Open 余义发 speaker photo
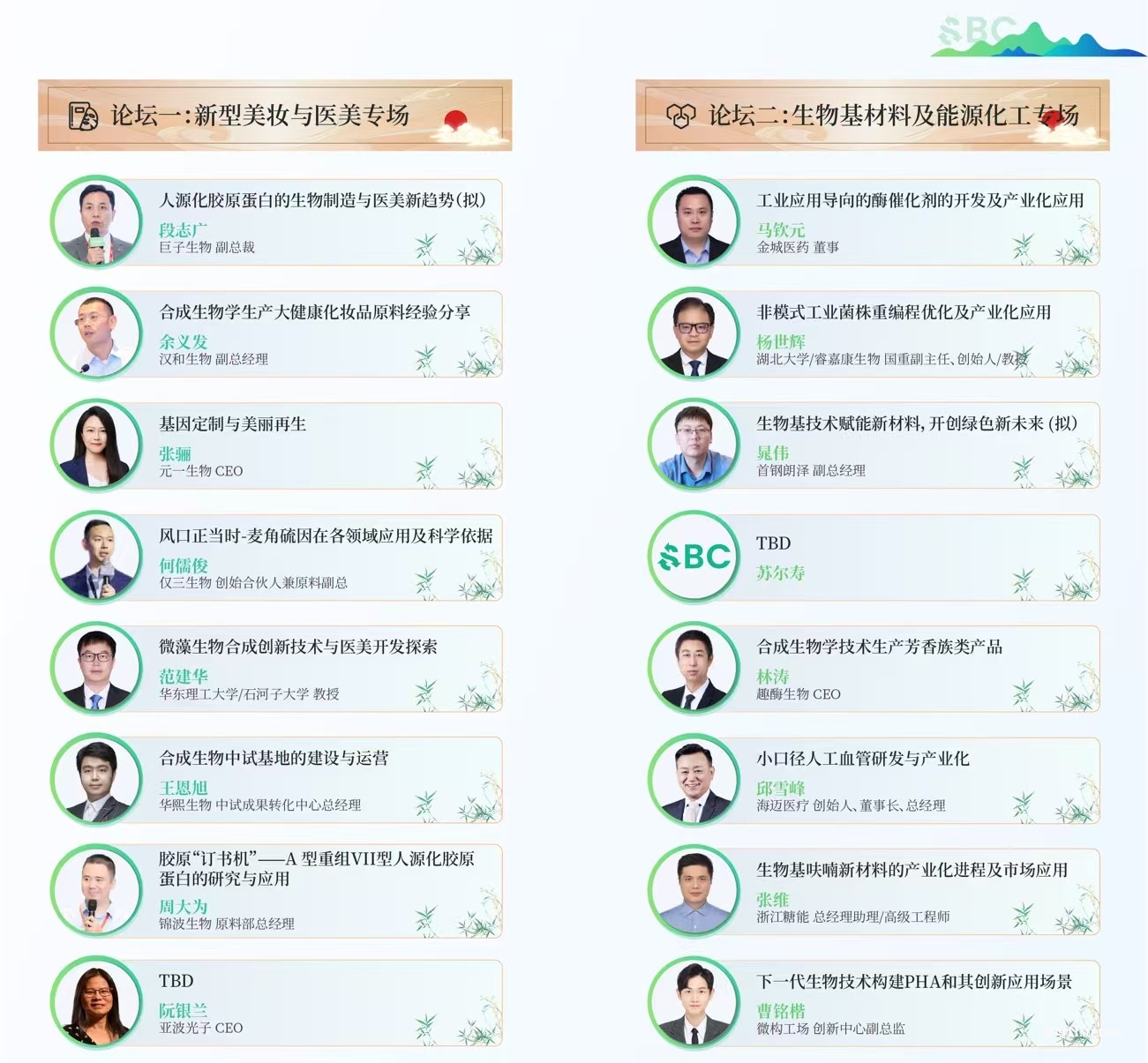Image resolution: width=1148 pixels, height=1063 pixels. point(97,333)
